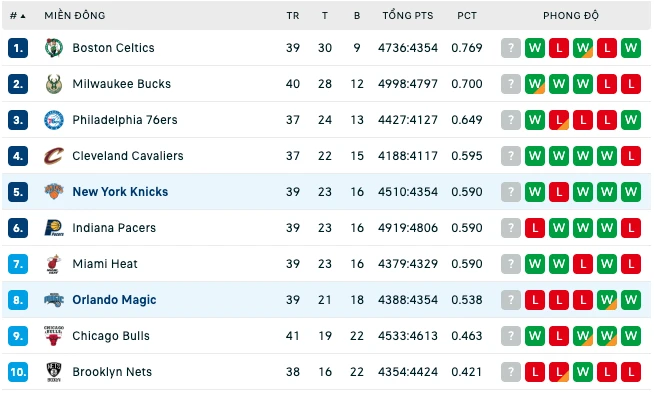
Task: Open the Miami Heat logo
Action: point(54,264)
